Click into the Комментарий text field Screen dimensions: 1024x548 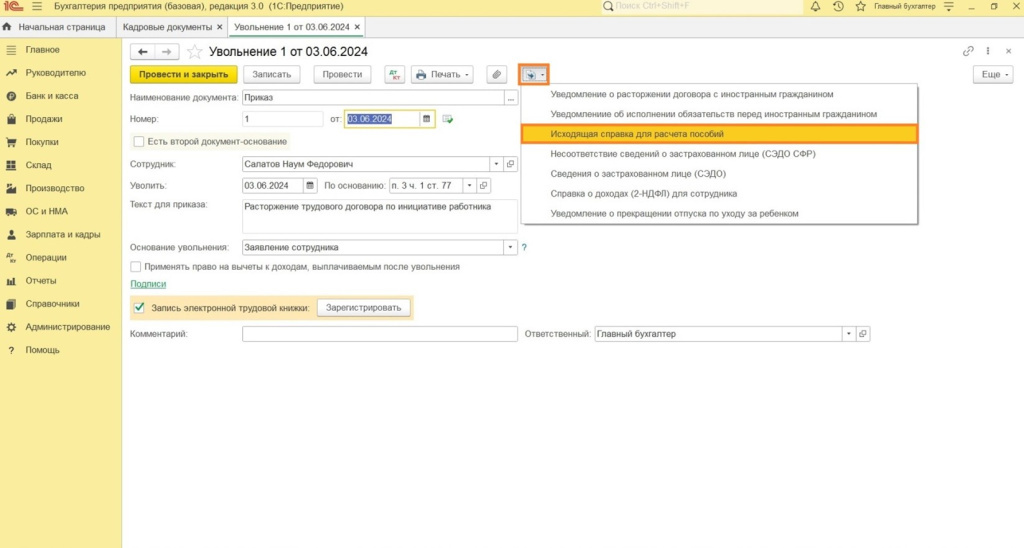pyautogui.click(x=379, y=334)
